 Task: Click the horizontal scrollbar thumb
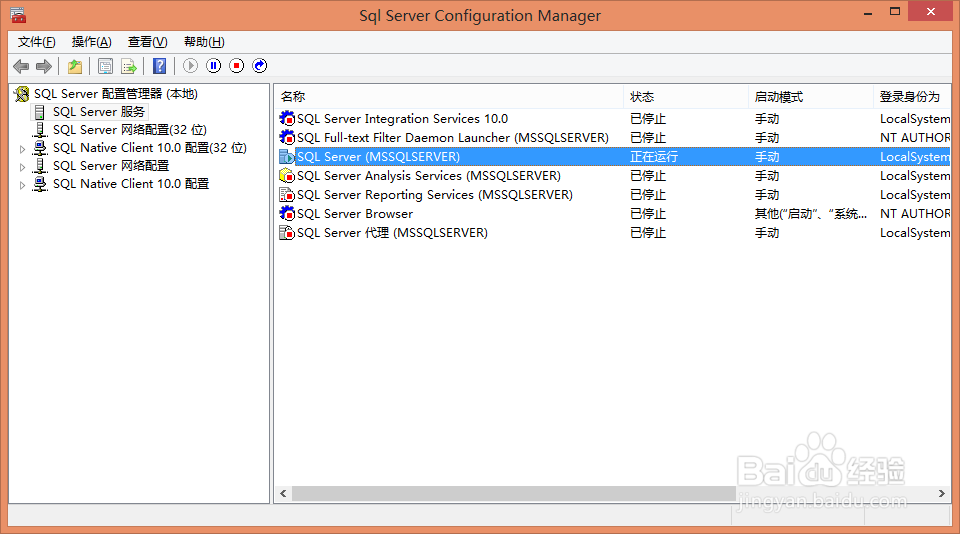(x=514, y=493)
